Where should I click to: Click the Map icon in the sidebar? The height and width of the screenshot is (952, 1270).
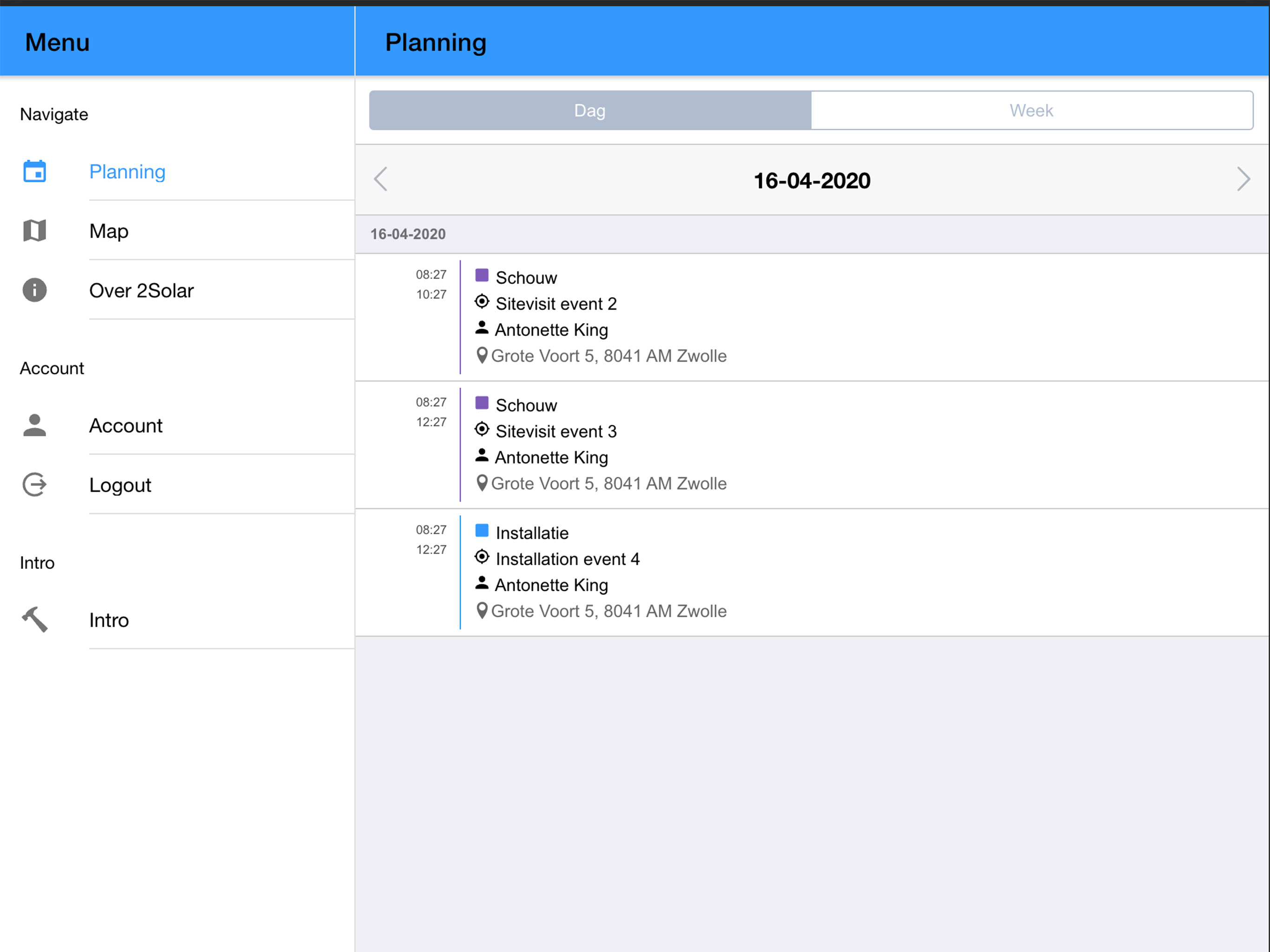tap(34, 231)
